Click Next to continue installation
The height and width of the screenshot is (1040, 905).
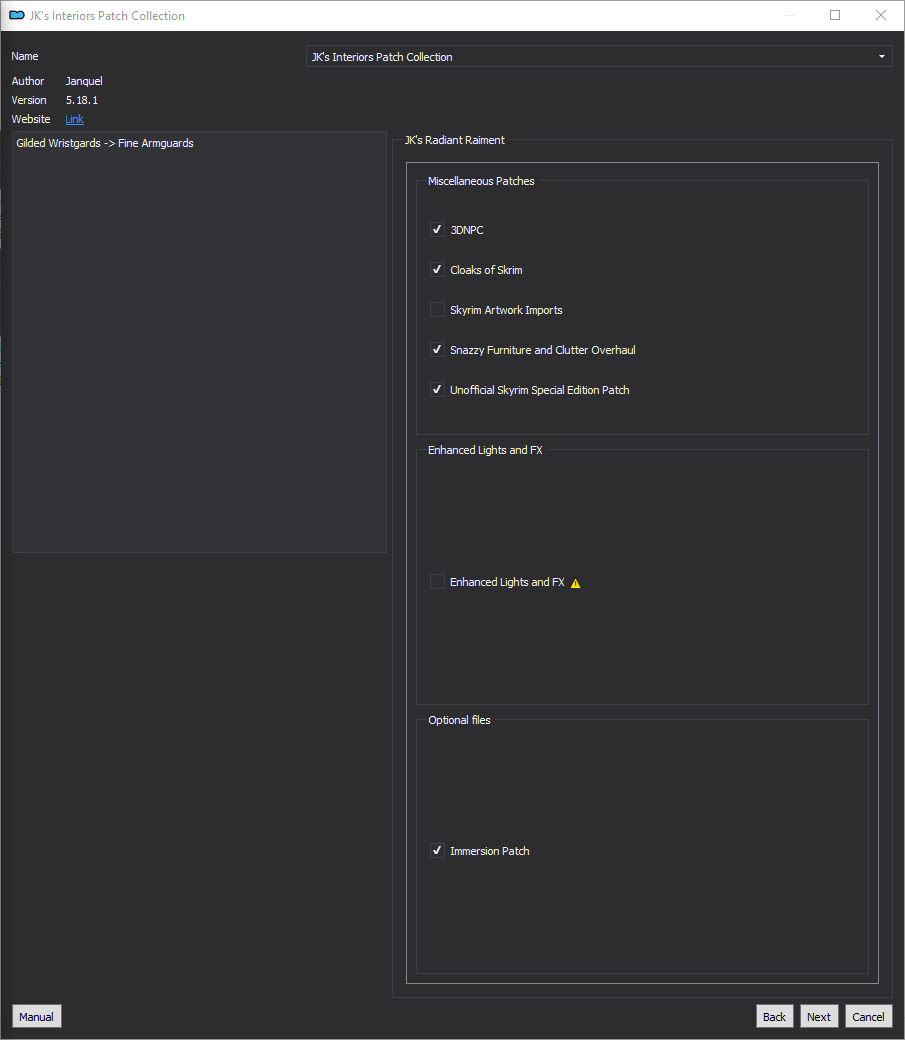819,1016
